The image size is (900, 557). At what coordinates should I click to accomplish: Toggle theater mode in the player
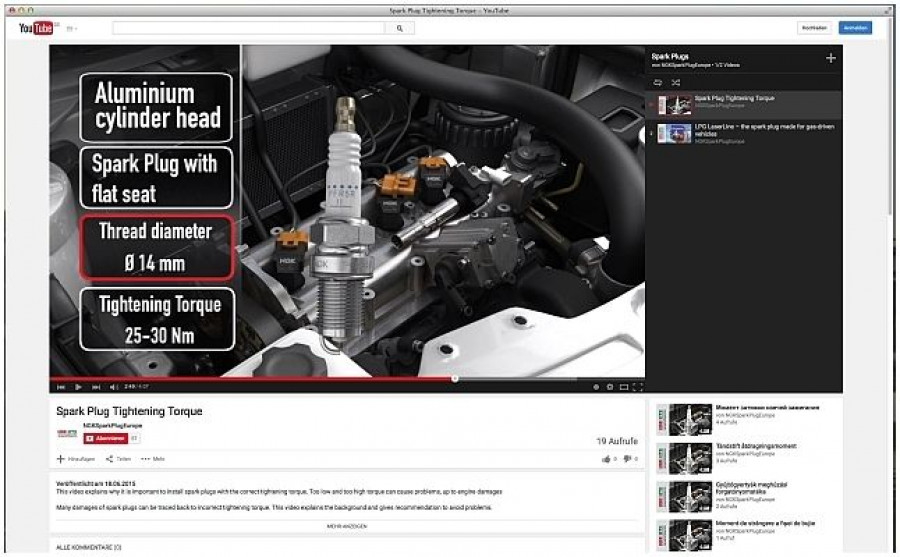click(x=623, y=387)
